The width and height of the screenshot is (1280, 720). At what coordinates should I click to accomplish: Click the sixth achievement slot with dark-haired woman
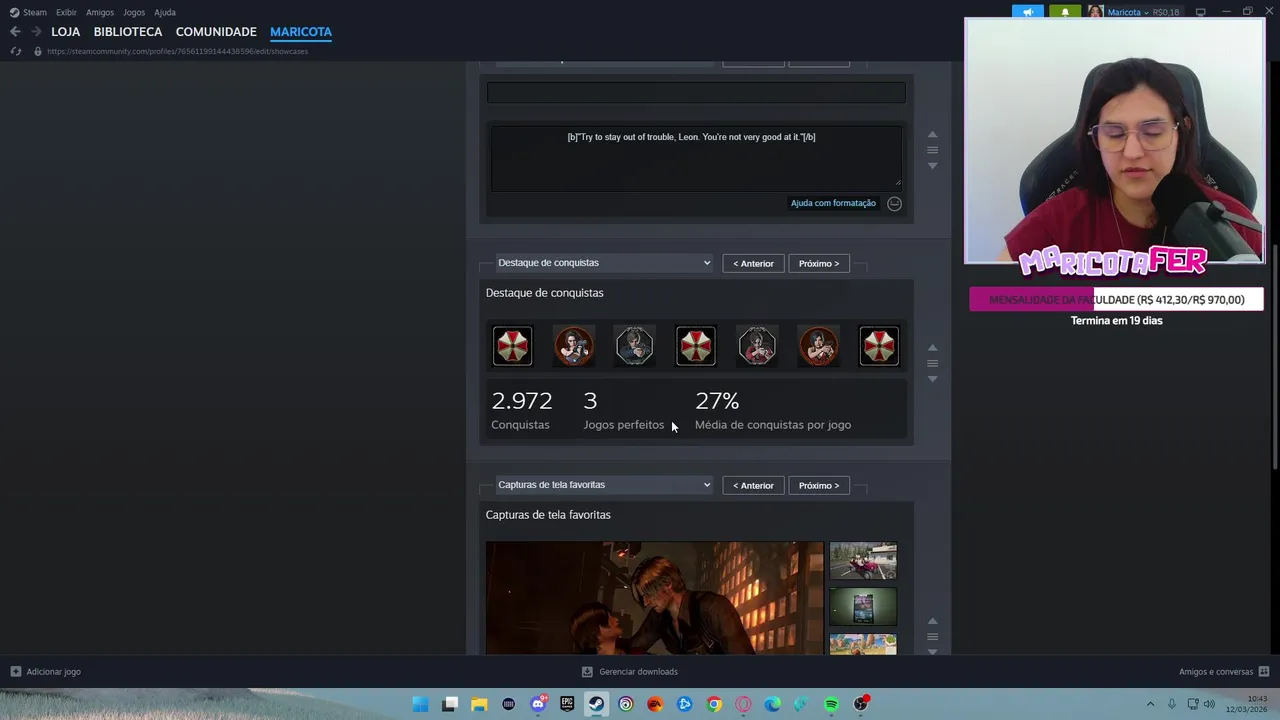(x=818, y=346)
